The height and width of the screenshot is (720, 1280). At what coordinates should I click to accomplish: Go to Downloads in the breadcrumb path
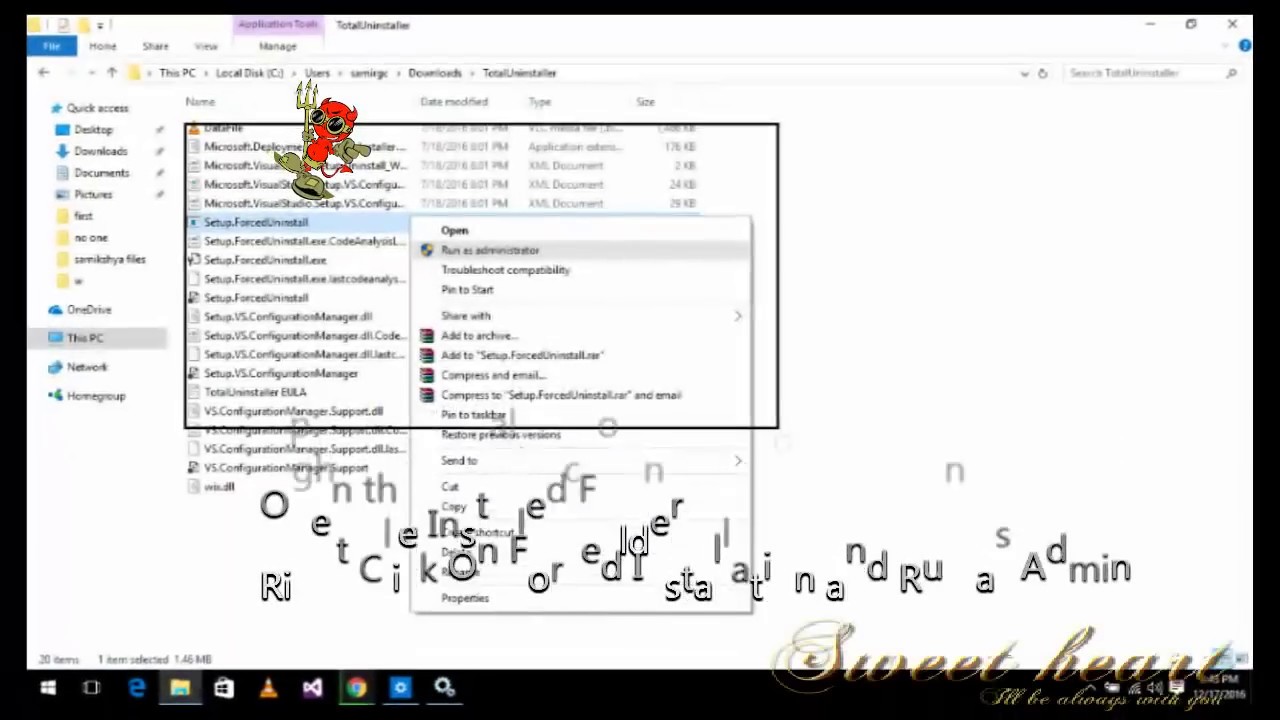(x=435, y=73)
